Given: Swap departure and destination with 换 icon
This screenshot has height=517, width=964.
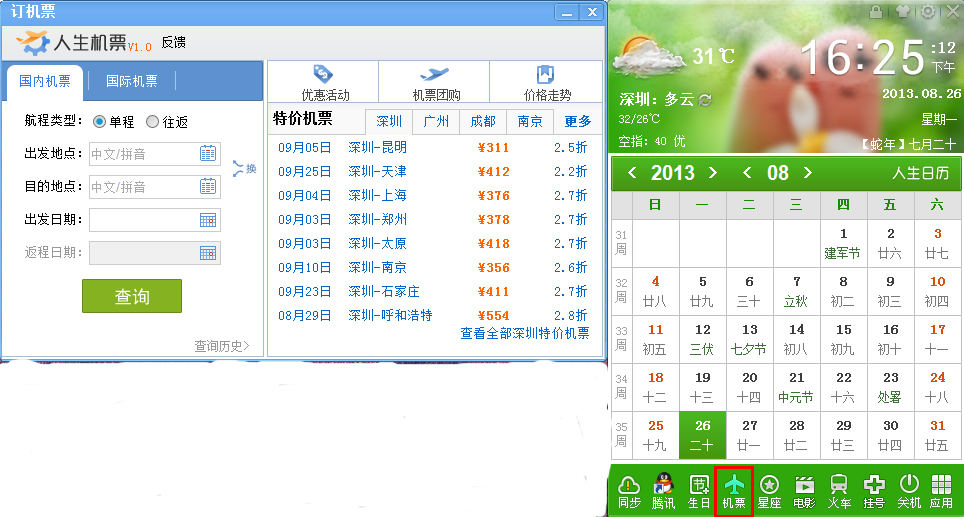Looking at the screenshot, I should [244, 168].
